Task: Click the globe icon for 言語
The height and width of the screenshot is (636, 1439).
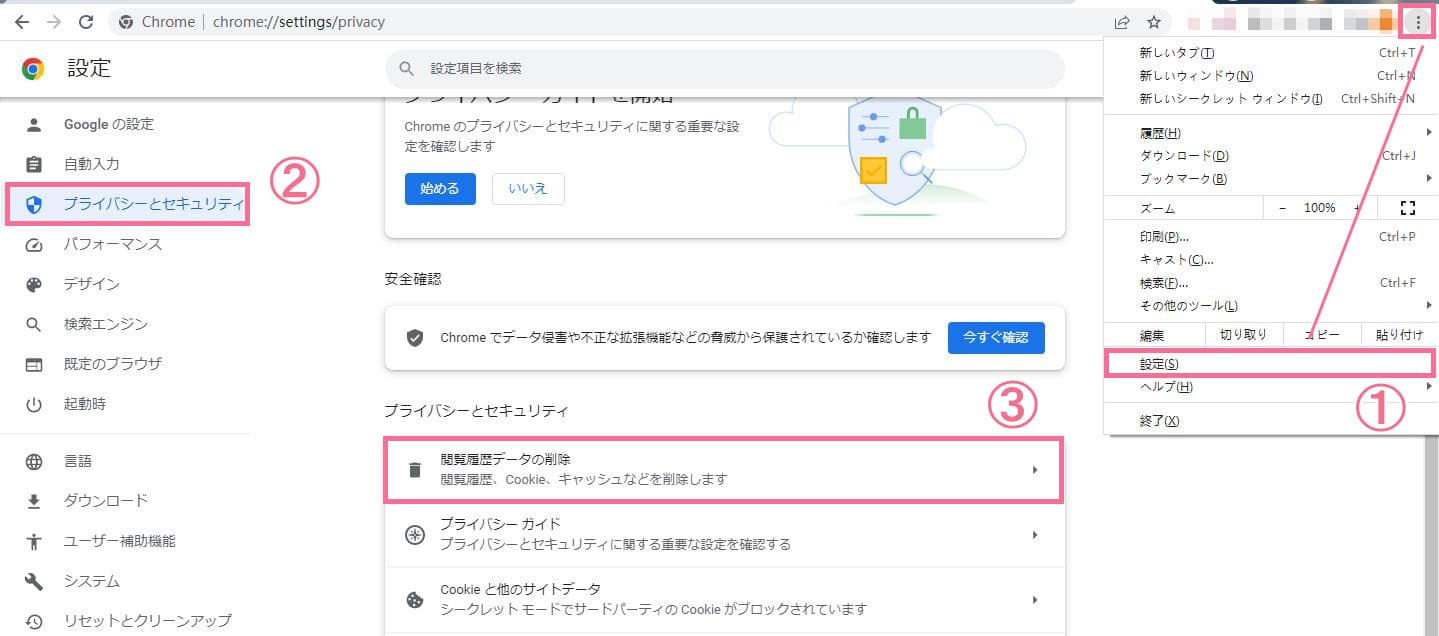Action: click(34, 462)
